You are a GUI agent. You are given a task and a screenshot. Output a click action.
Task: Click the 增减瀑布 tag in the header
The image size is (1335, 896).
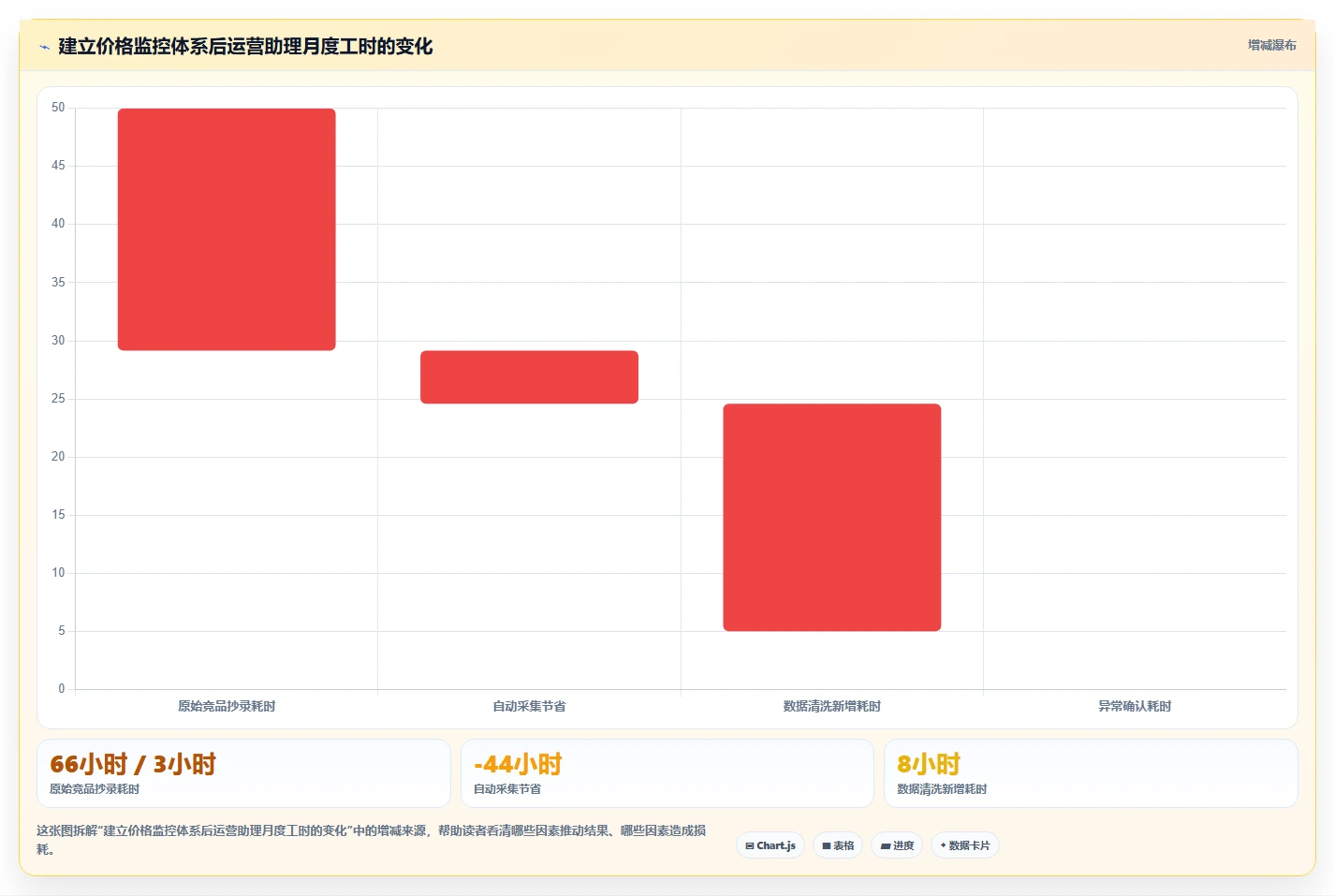click(x=1271, y=45)
